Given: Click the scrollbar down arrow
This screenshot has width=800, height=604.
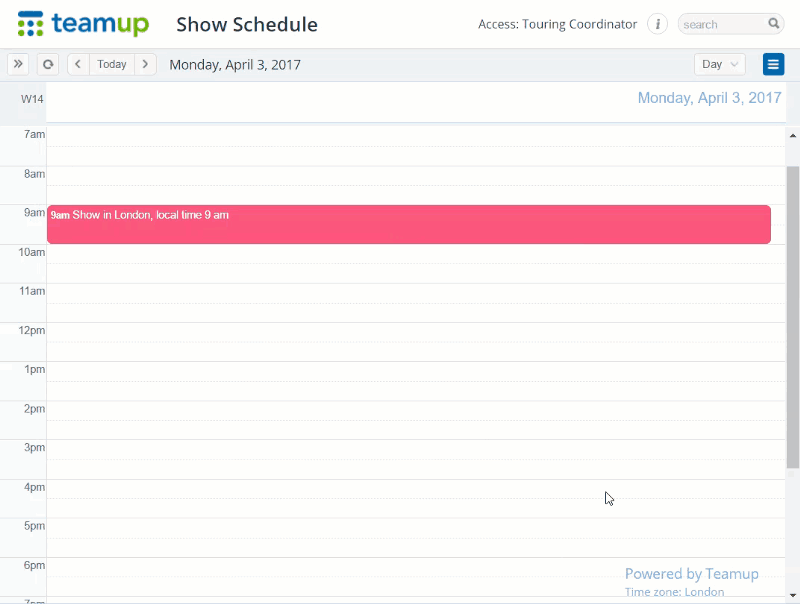Looking at the screenshot, I should tap(793, 597).
